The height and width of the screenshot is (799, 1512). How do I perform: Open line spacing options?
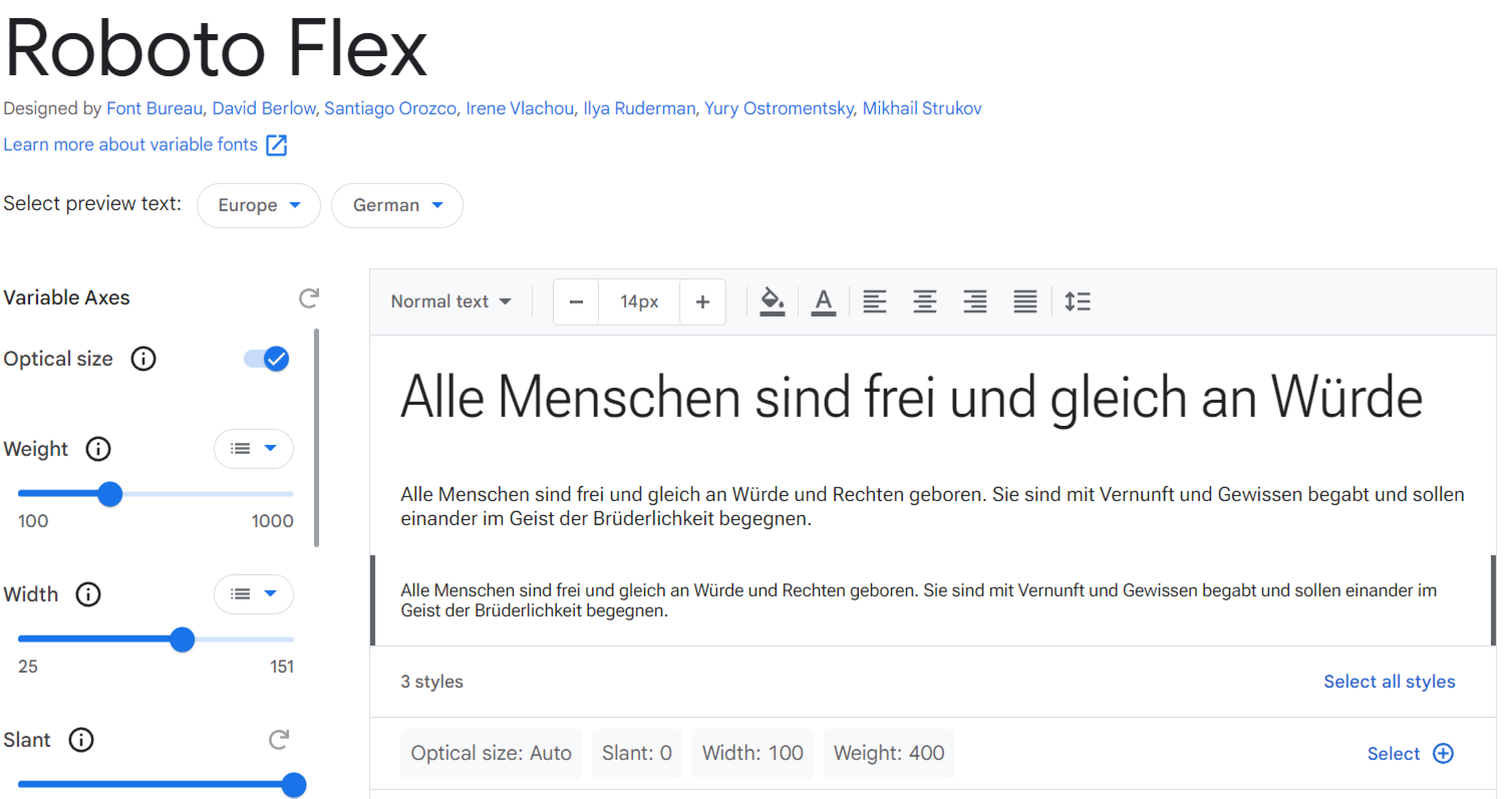[1077, 301]
